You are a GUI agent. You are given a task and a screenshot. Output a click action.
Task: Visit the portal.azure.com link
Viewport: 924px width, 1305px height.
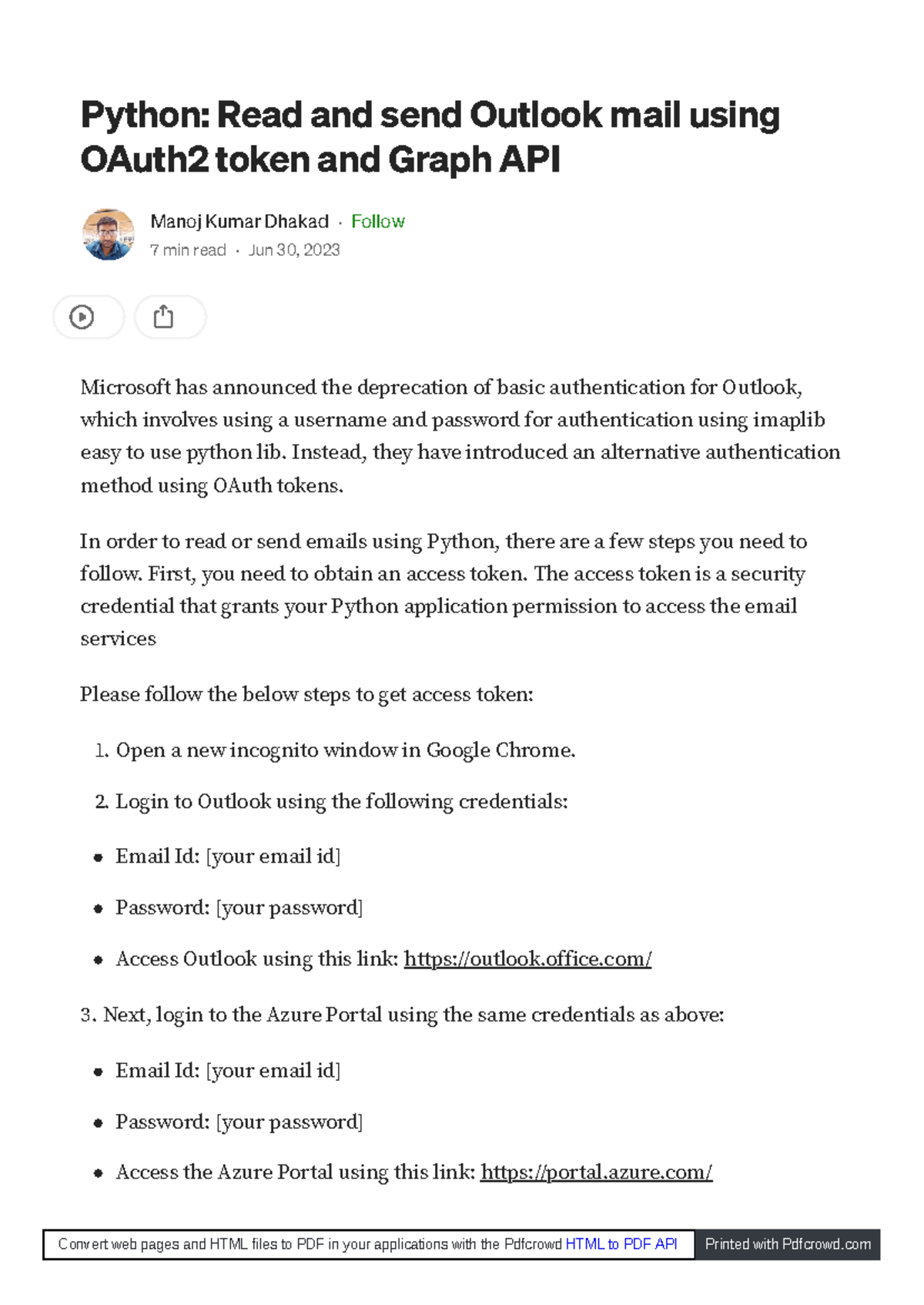(596, 1172)
